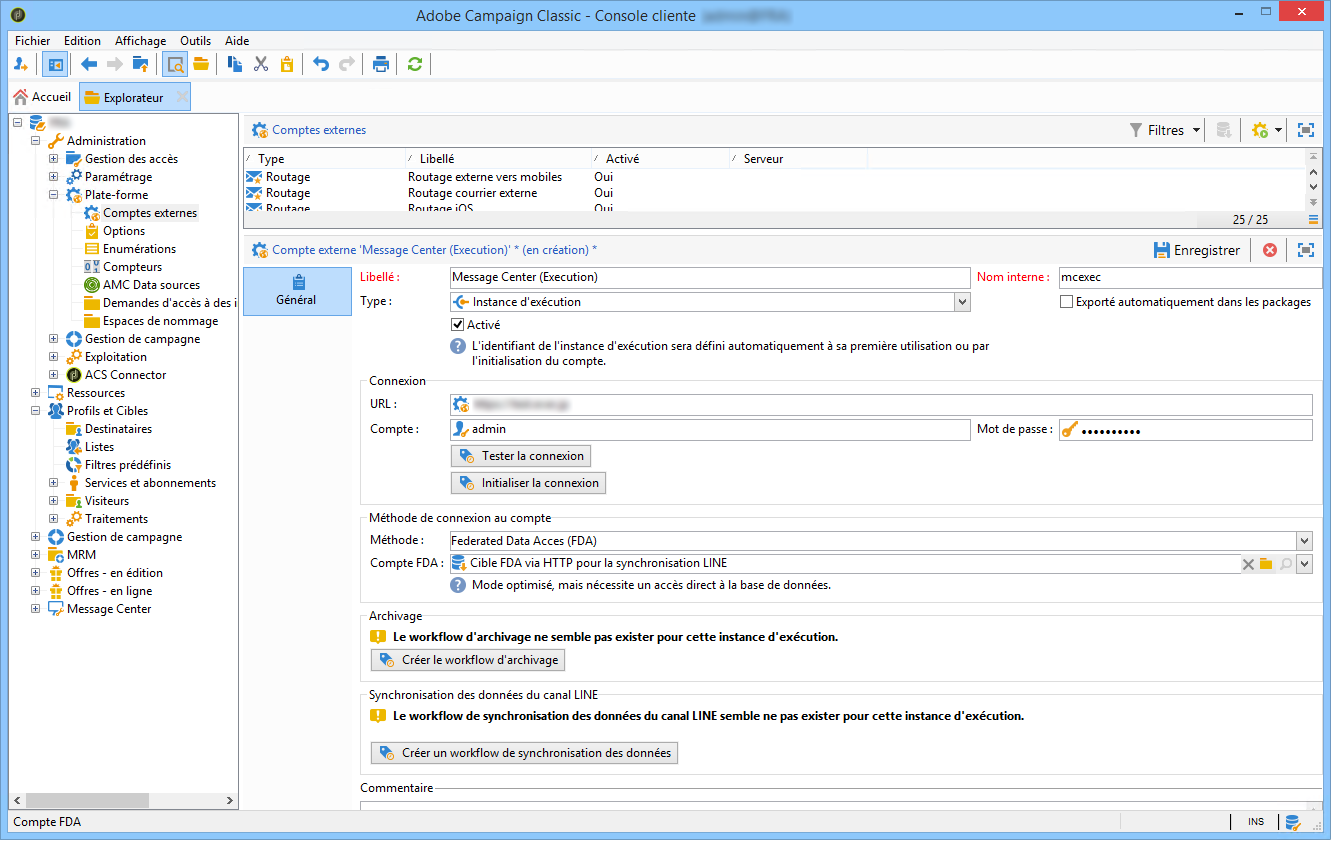The width and height of the screenshot is (1338, 847).
Task: Refresh with the green arrows icon
Action: point(414,65)
